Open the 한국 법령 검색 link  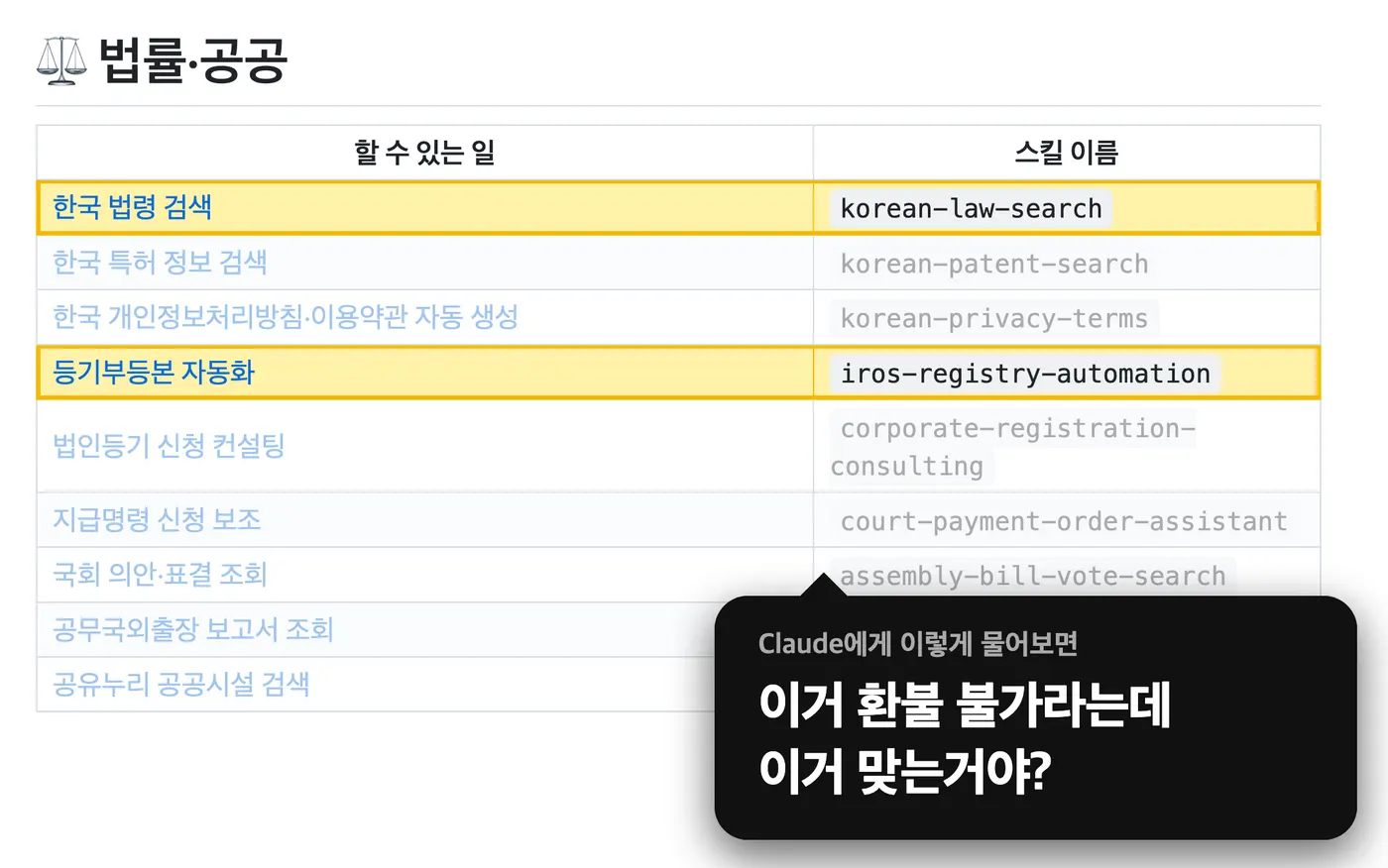(x=132, y=207)
